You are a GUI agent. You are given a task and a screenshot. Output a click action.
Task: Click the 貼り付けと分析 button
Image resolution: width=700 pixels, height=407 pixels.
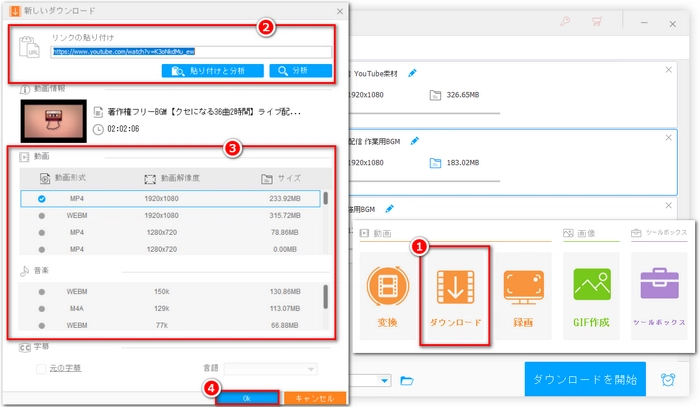pyautogui.click(x=211, y=71)
